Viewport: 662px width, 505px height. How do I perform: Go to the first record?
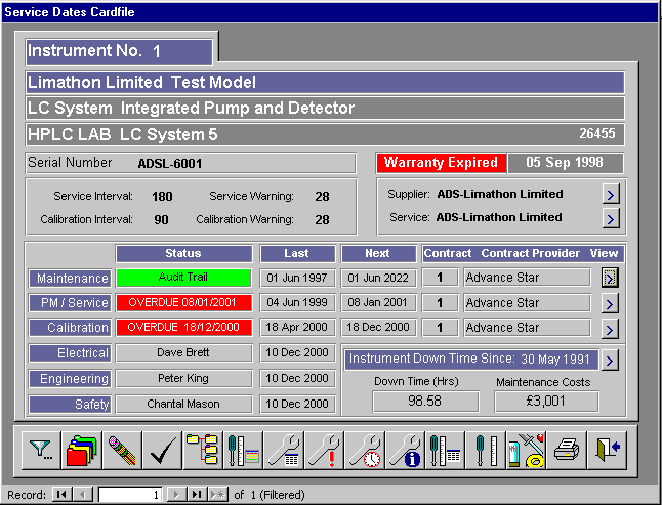(x=62, y=494)
